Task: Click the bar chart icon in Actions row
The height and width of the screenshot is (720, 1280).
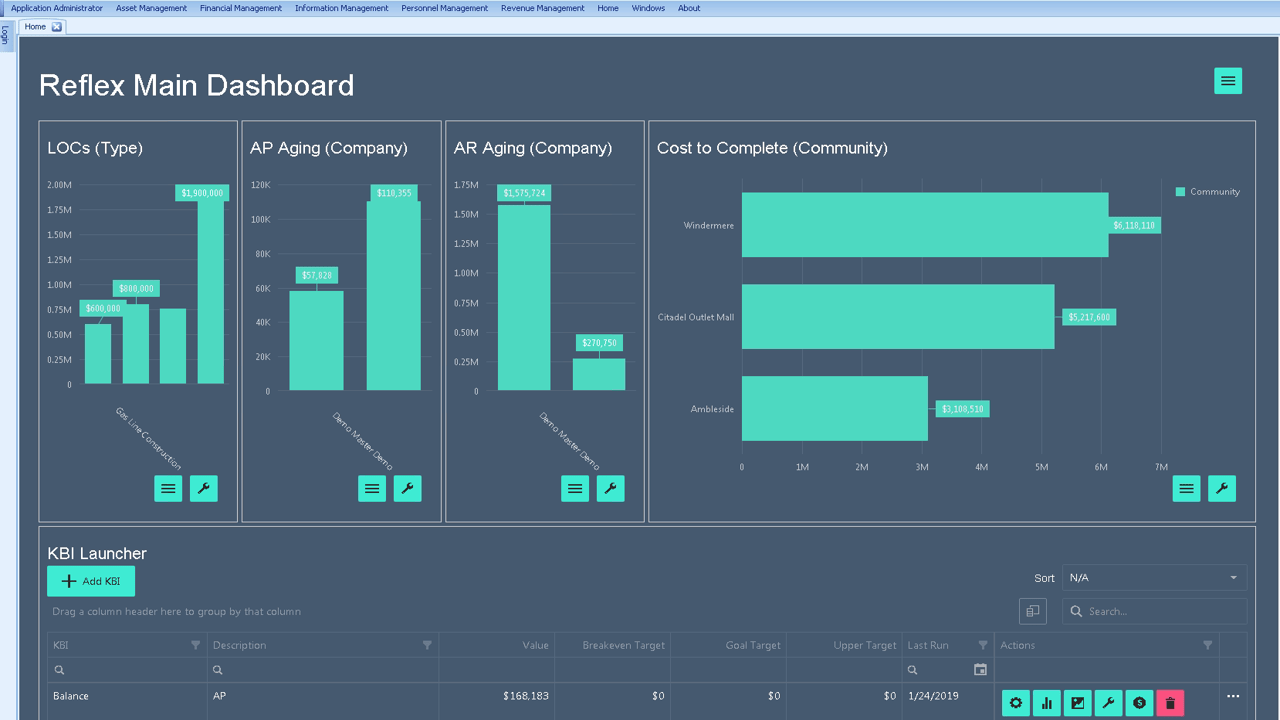Action: pyautogui.click(x=1046, y=703)
